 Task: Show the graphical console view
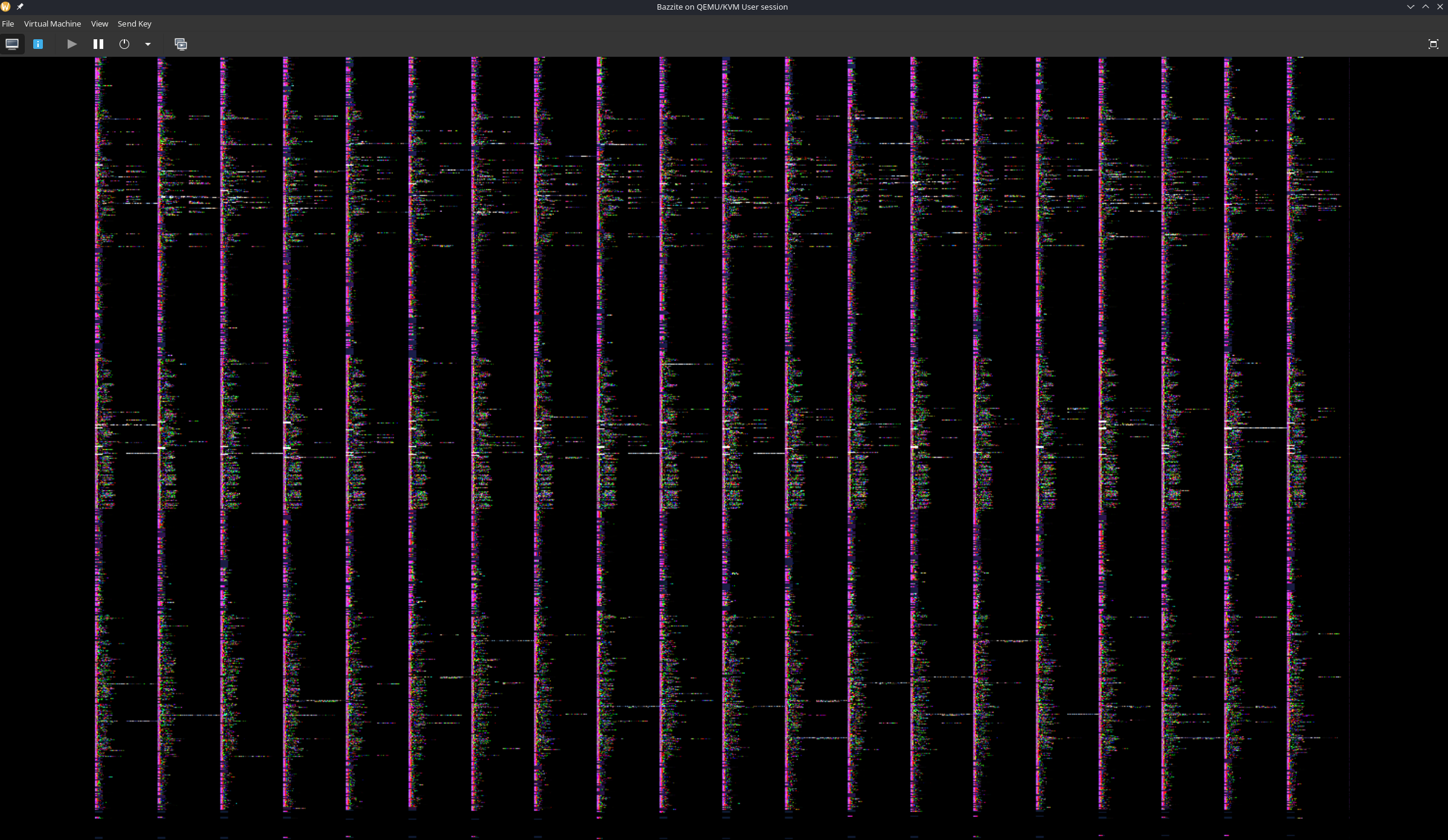click(x=12, y=44)
